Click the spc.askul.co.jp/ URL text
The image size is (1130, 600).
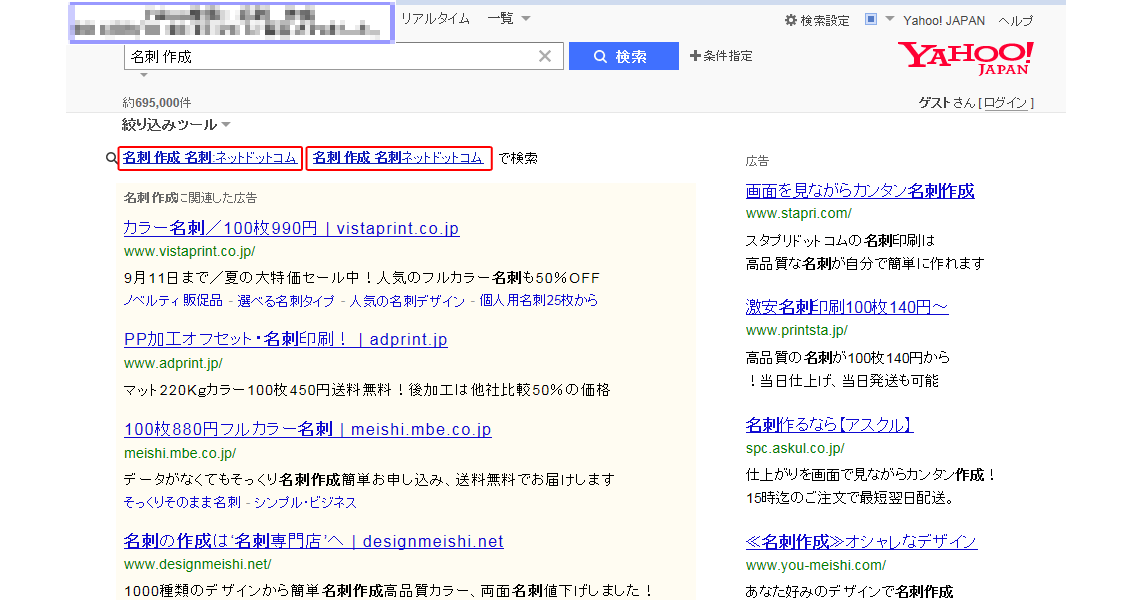tap(795, 448)
